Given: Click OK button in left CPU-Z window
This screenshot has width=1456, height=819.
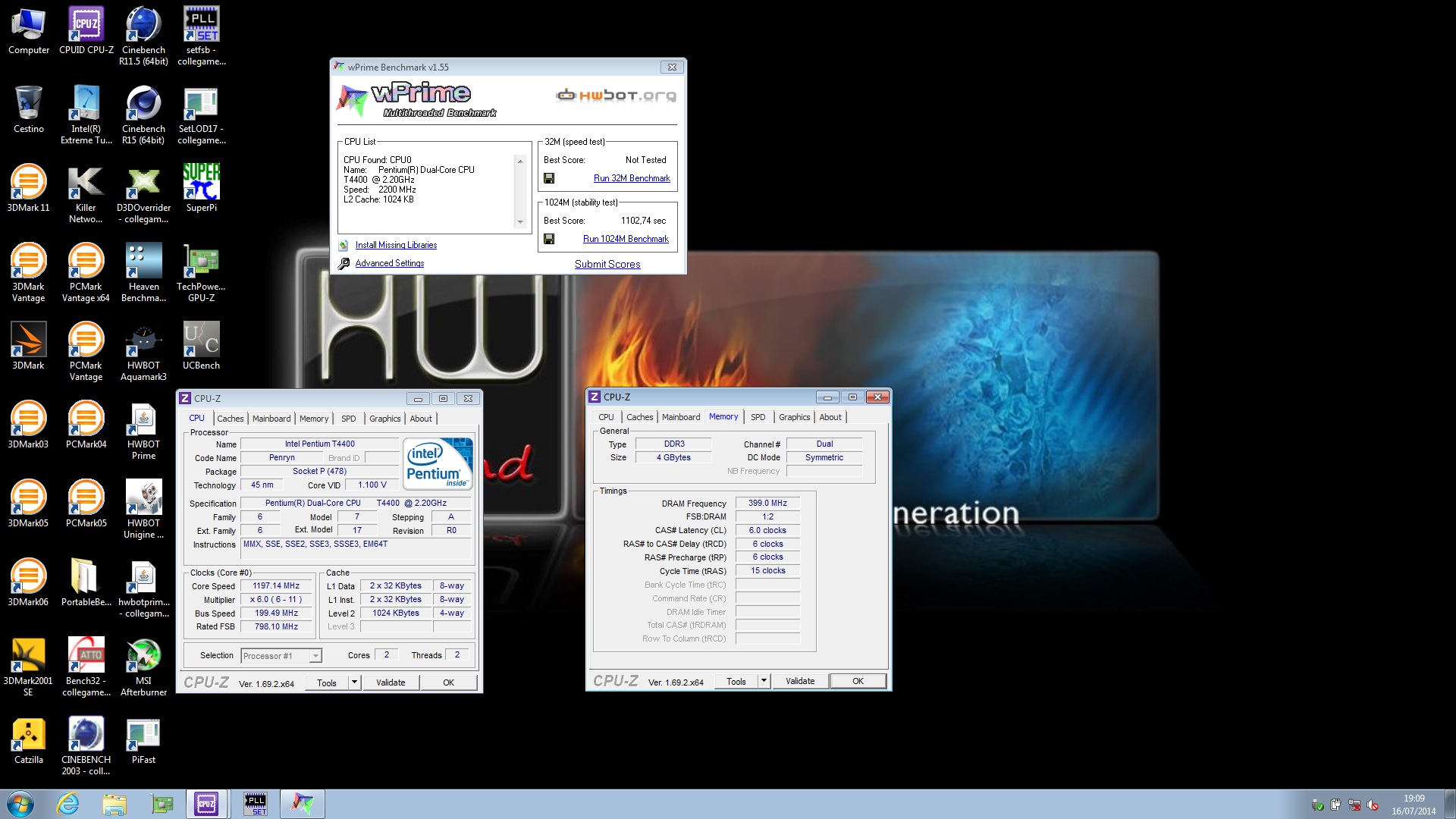Looking at the screenshot, I should [x=448, y=682].
